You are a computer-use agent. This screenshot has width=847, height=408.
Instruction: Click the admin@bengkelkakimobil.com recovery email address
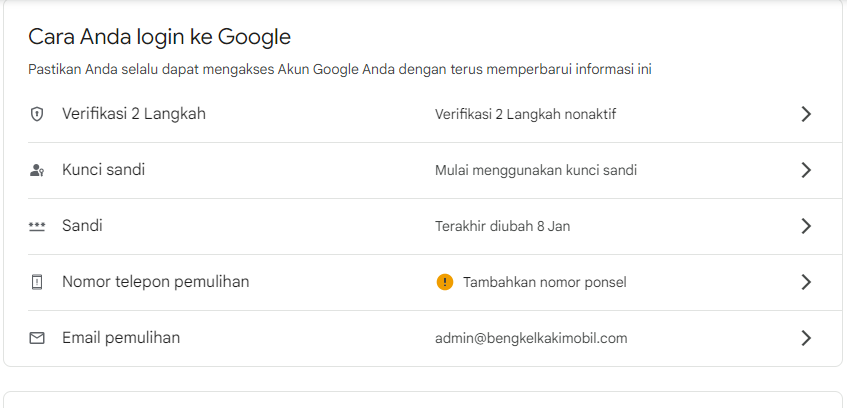click(x=530, y=338)
